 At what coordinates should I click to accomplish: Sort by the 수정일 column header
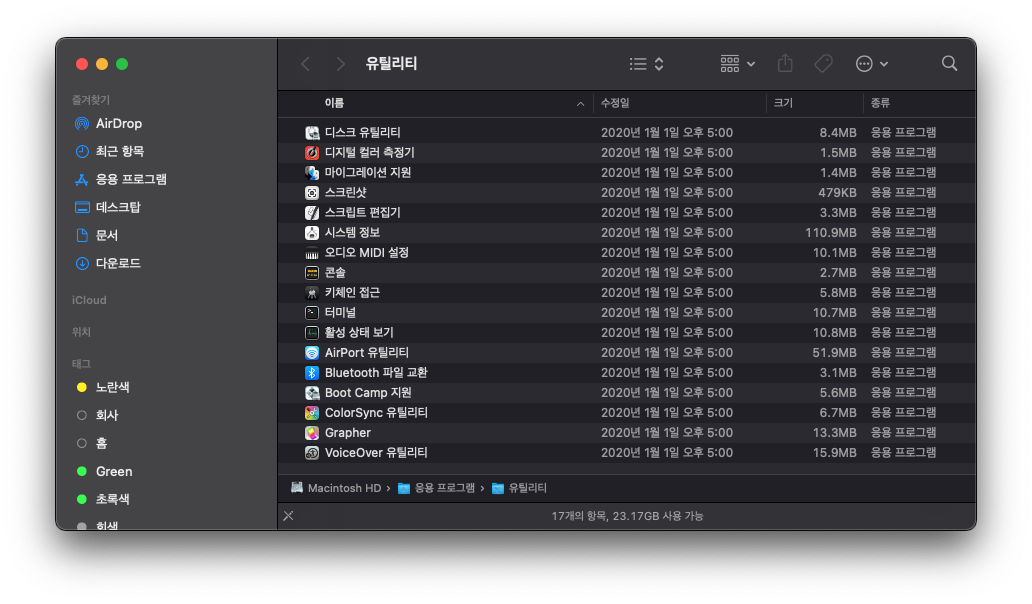(x=615, y=103)
